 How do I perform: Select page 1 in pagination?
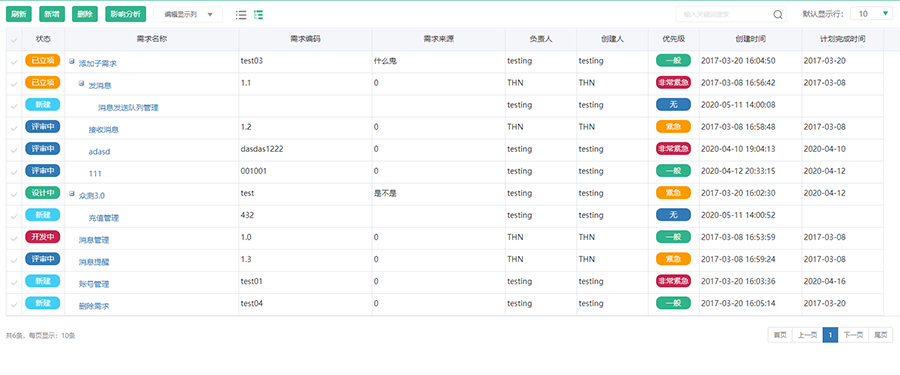point(830,335)
